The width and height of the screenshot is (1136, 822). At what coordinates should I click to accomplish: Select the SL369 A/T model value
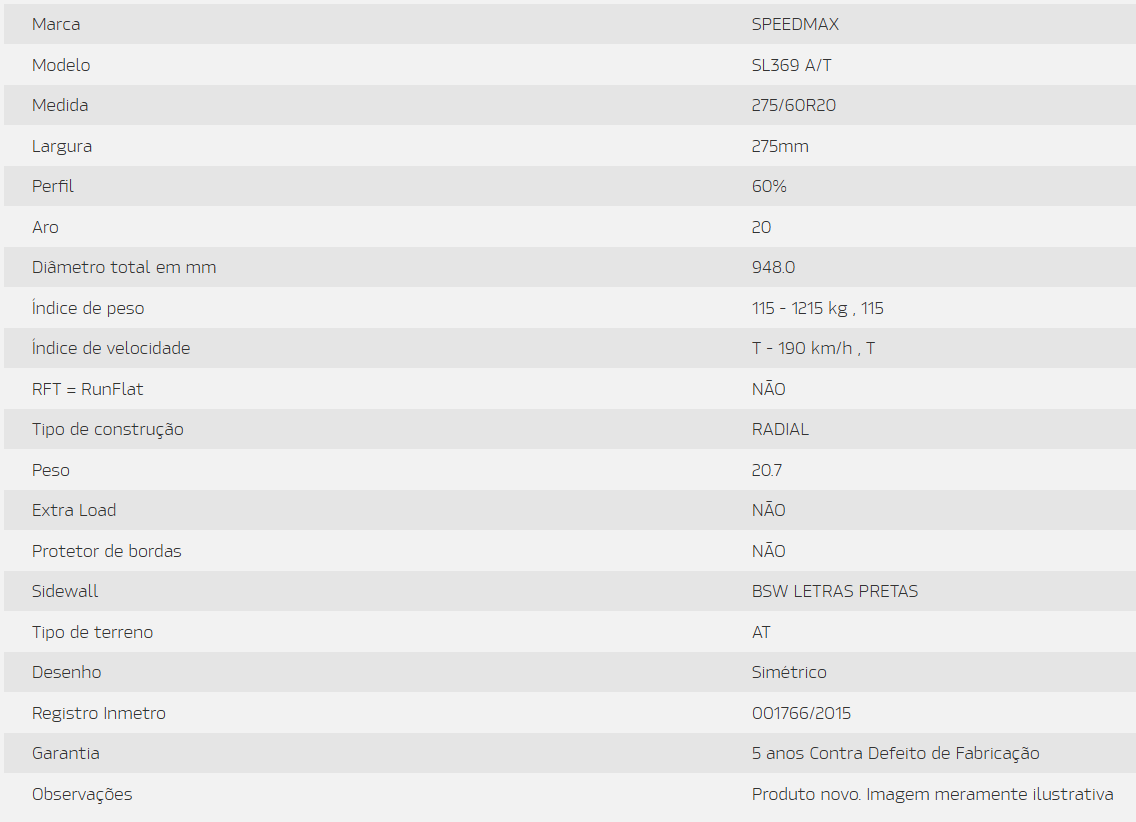pyautogui.click(x=791, y=65)
